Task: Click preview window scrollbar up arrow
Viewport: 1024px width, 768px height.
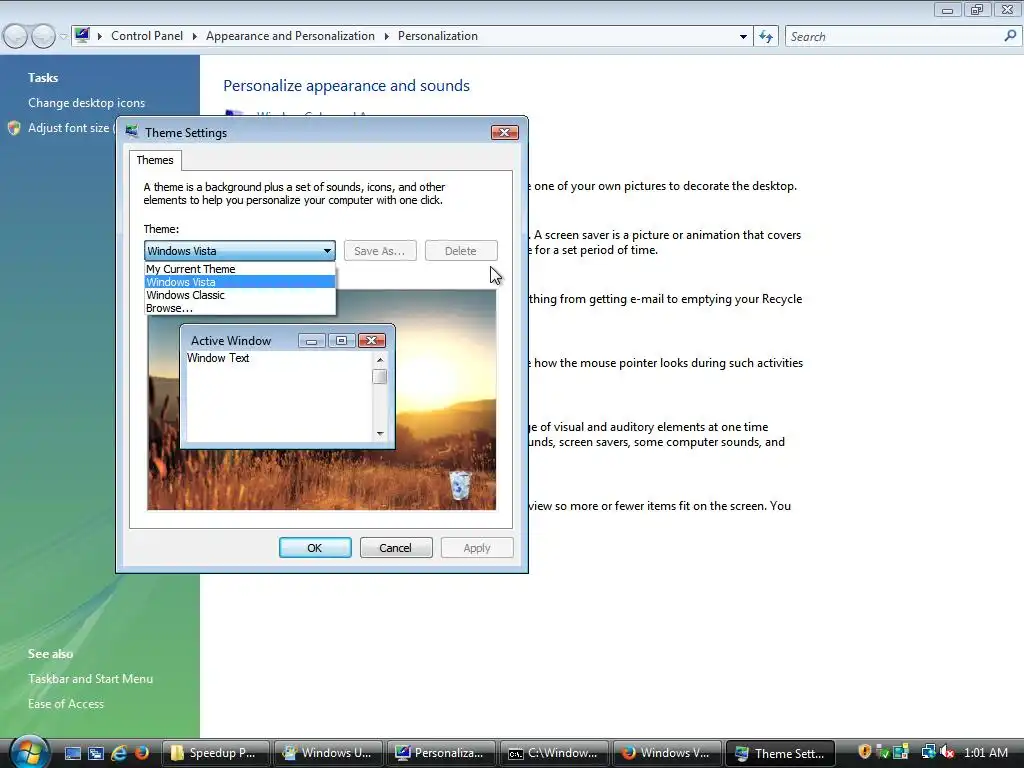Action: point(380,360)
